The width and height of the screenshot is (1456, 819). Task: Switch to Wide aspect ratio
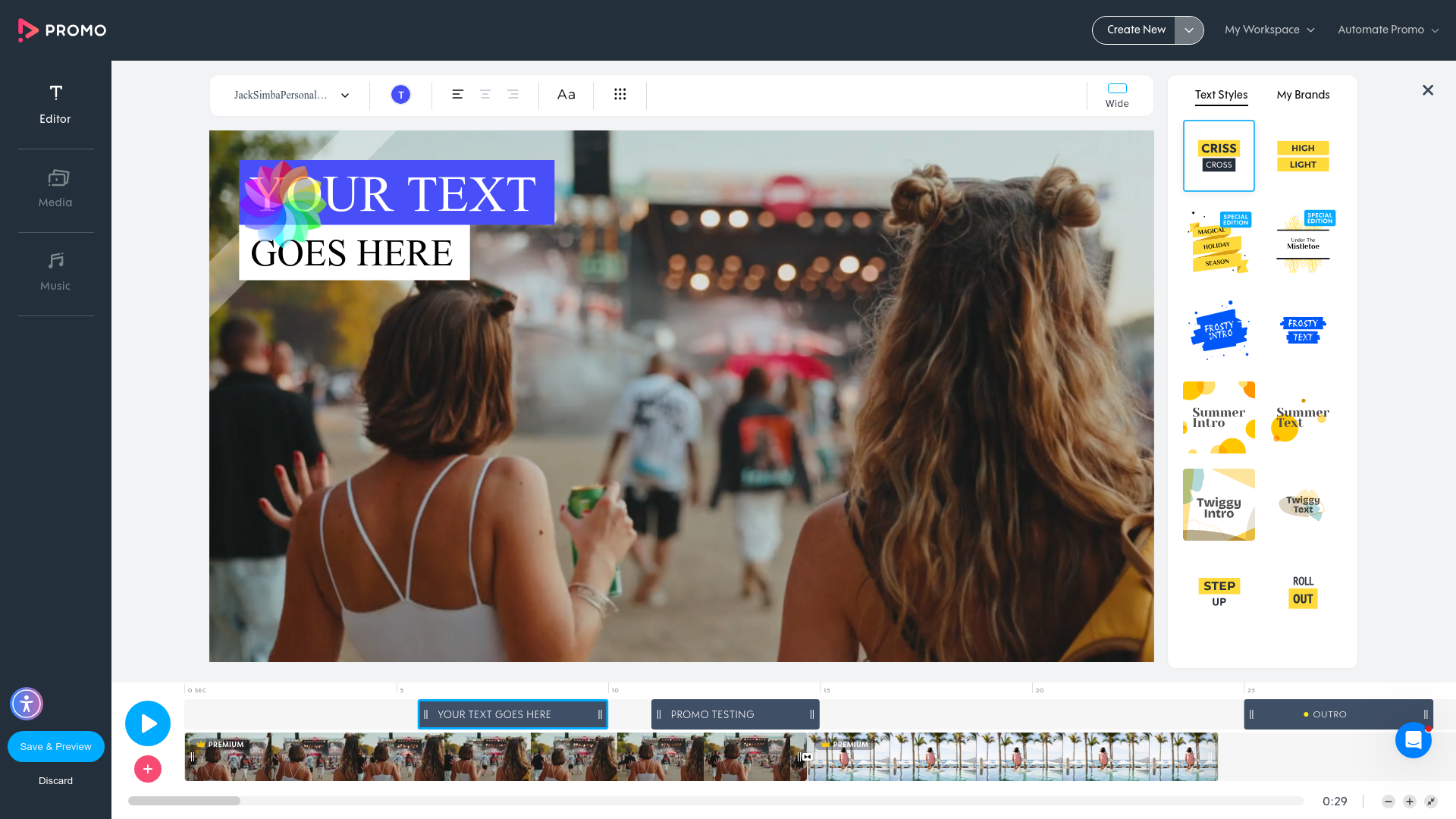(1117, 96)
